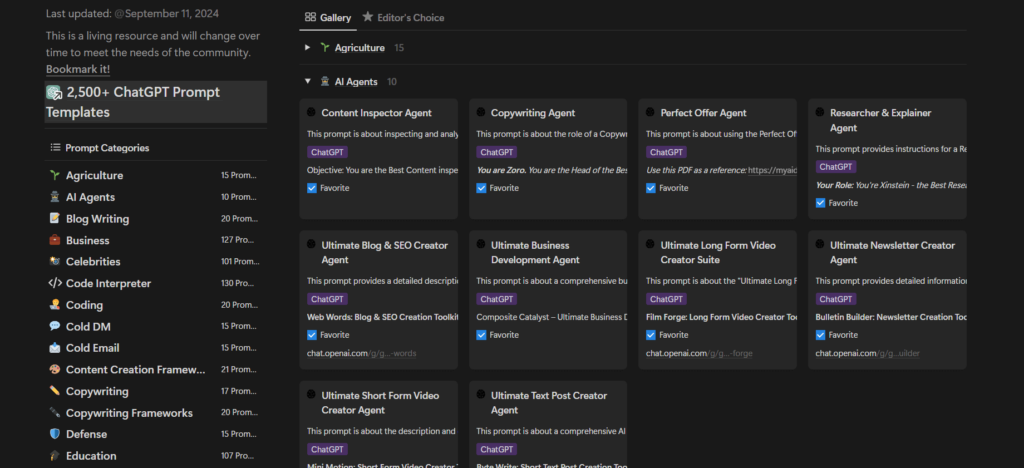Viewport: 1024px width, 468px height.
Task: Expand the Agriculture group triangle
Action: 307,48
